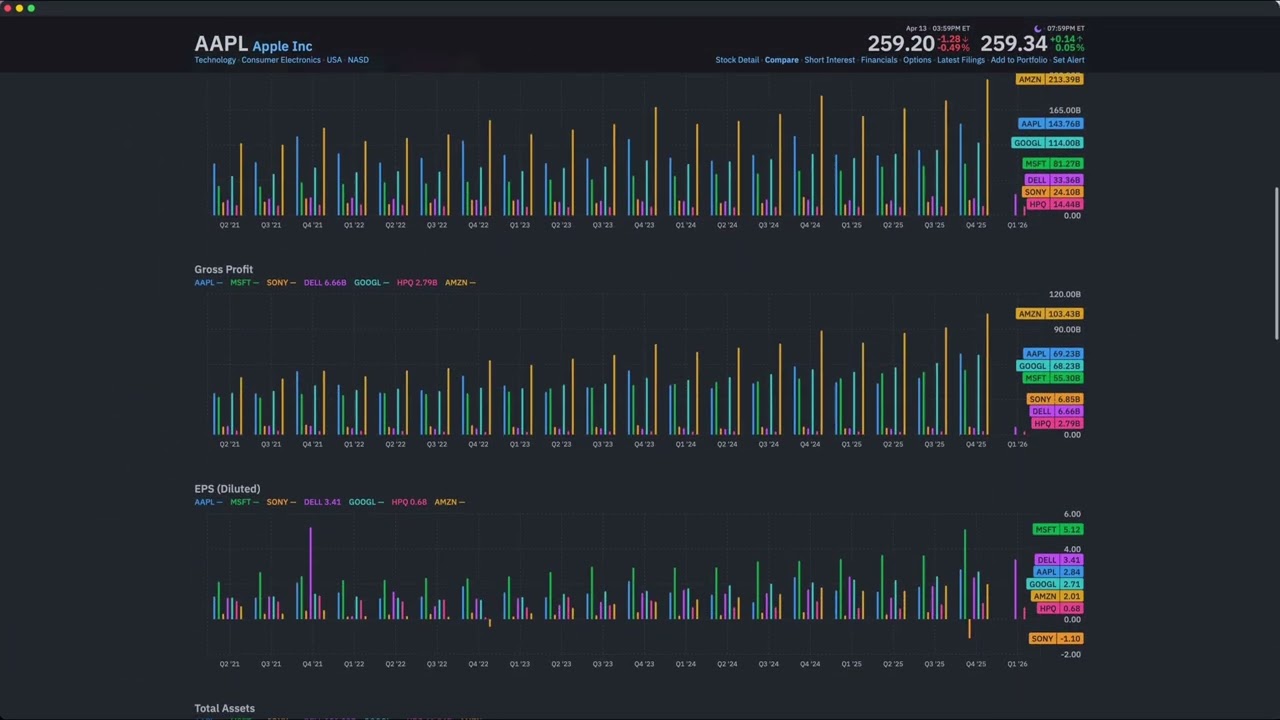This screenshot has height=720, width=1280.
Task: Open the Stock Detail page
Action: pos(737,60)
